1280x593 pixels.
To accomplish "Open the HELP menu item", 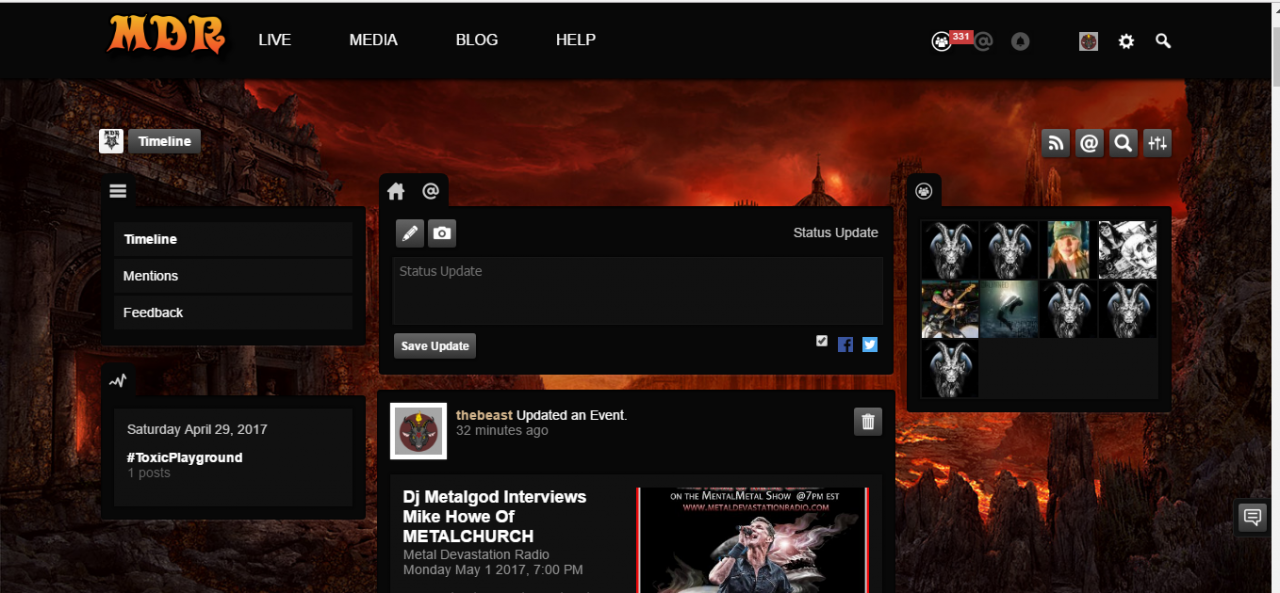I will click(x=575, y=40).
